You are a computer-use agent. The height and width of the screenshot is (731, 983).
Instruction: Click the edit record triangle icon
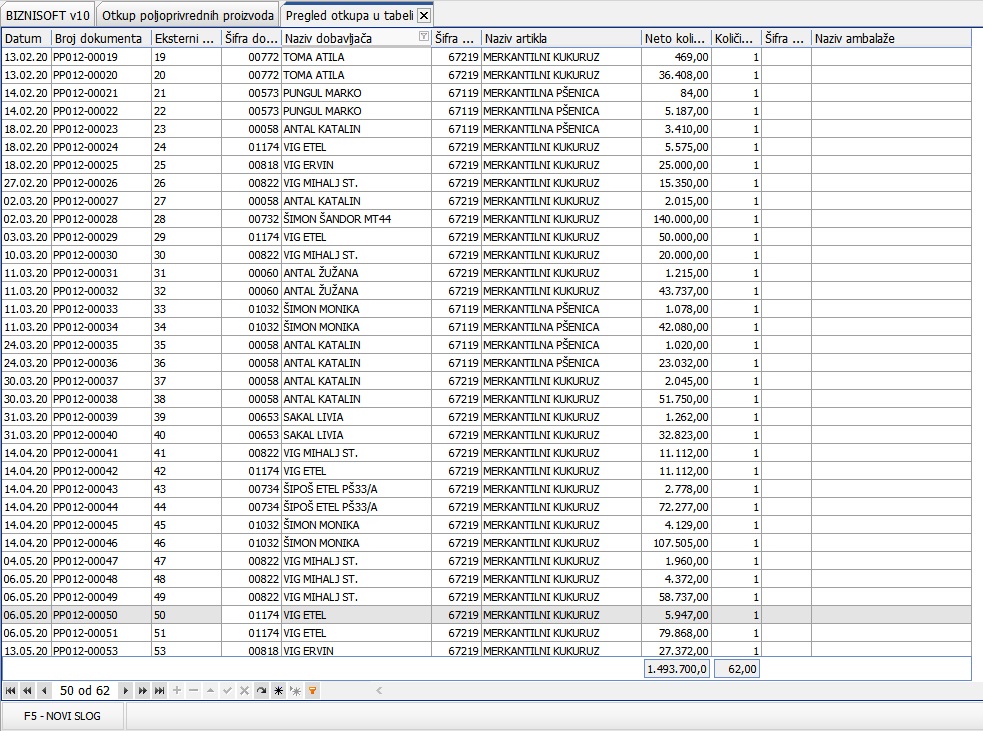pyautogui.click(x=211, y=691)
